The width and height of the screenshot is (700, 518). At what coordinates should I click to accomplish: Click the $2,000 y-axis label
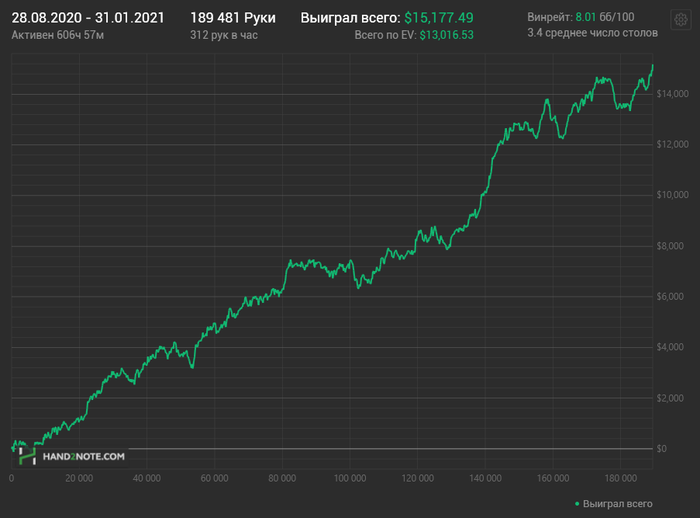[670, 398]
